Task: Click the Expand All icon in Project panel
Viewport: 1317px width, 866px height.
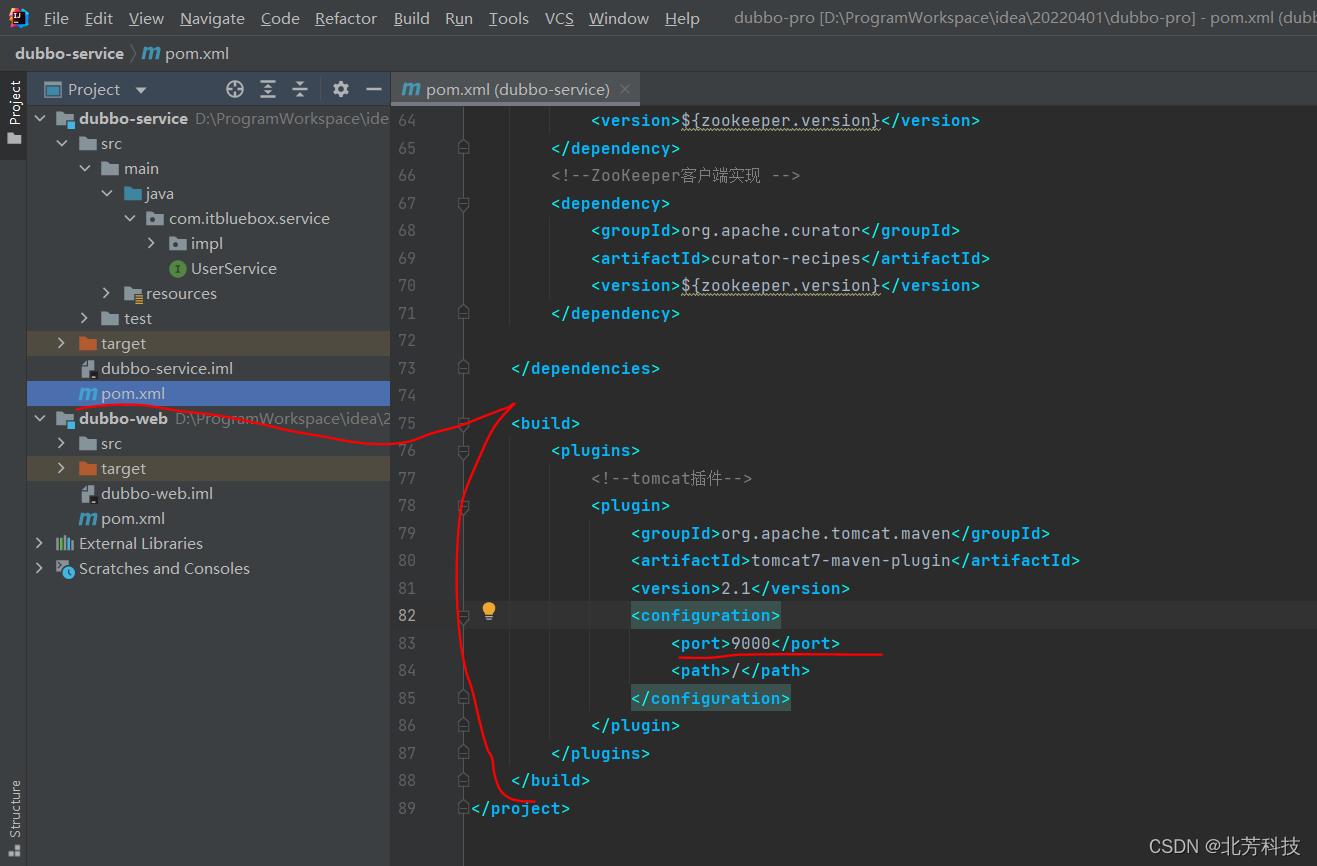Action: click(268, 89)
